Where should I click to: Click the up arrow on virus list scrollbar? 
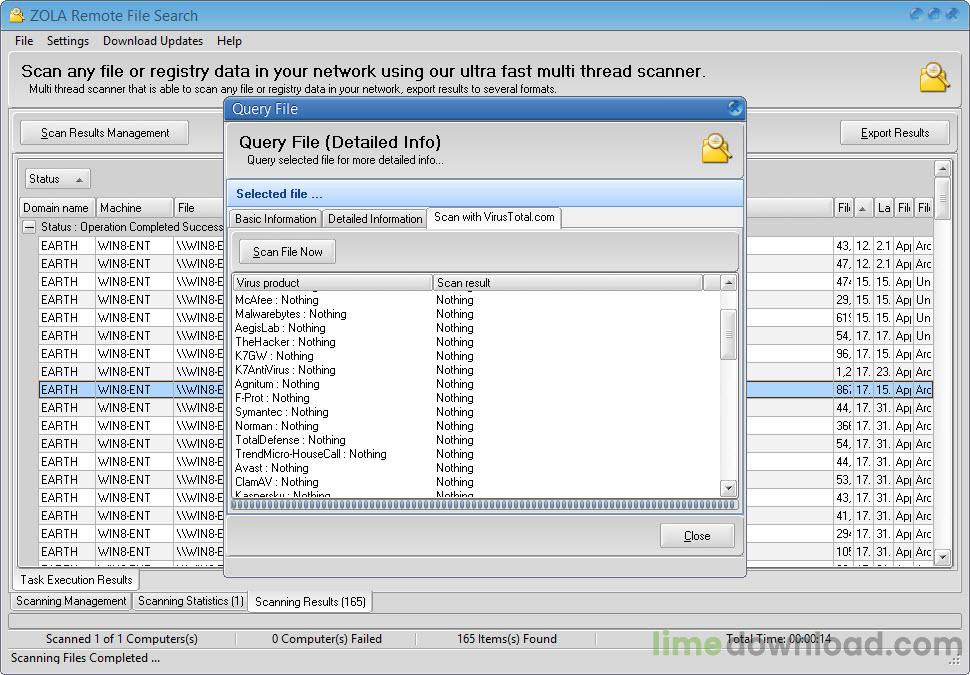(x=729, y=284)
